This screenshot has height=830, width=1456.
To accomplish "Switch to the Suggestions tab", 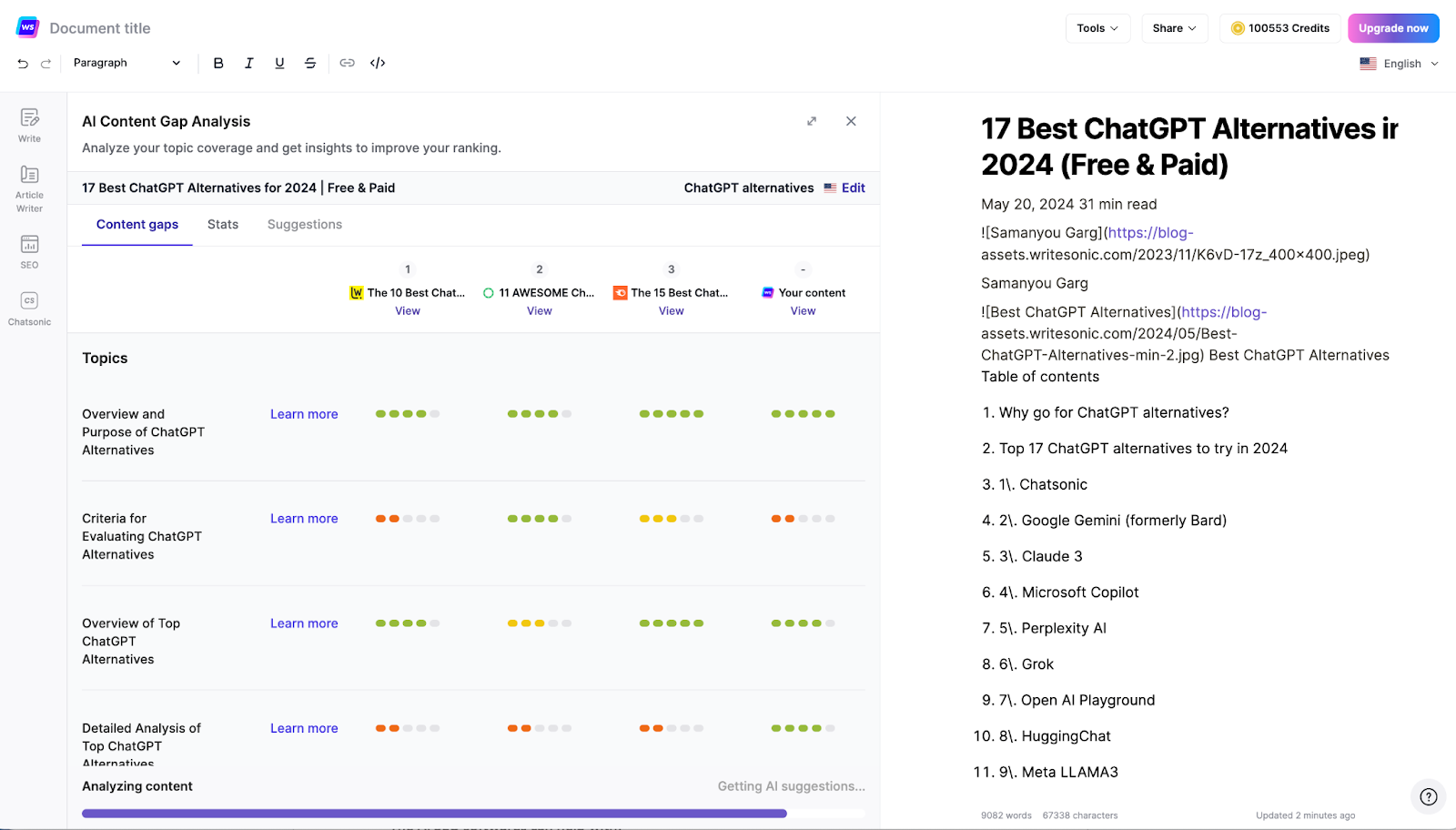I will click(x=305, y=225).
